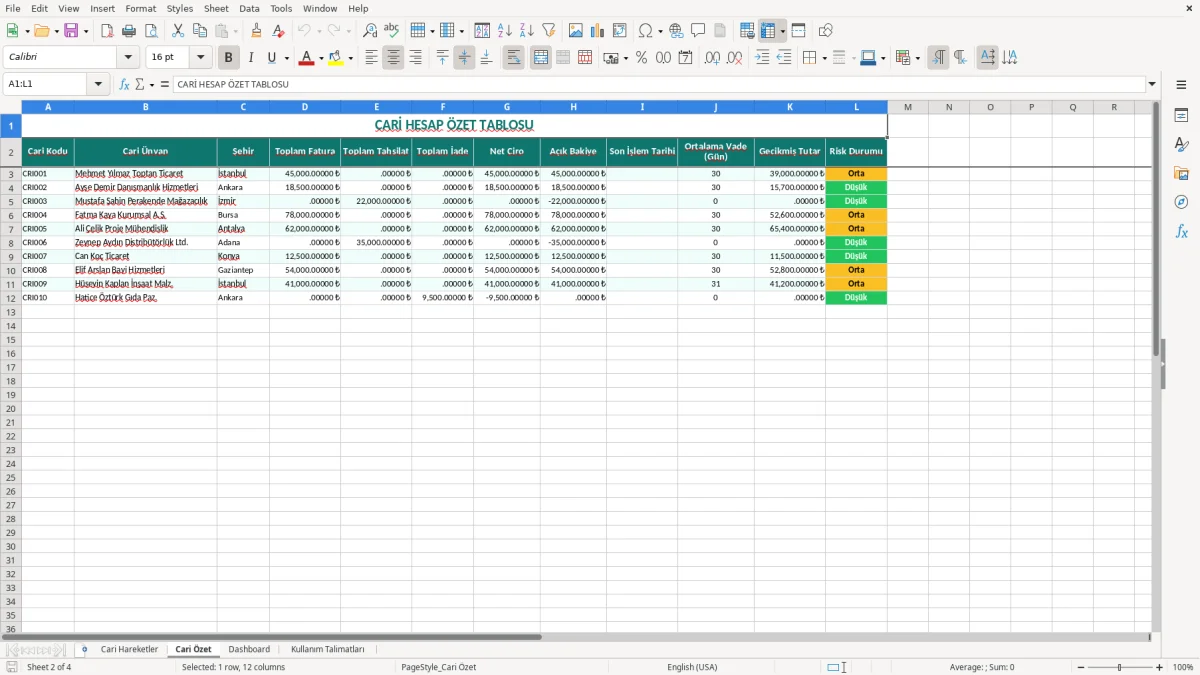Click the Clone Formatting paintbrush

pyautogui.click(x=256, y=31)
